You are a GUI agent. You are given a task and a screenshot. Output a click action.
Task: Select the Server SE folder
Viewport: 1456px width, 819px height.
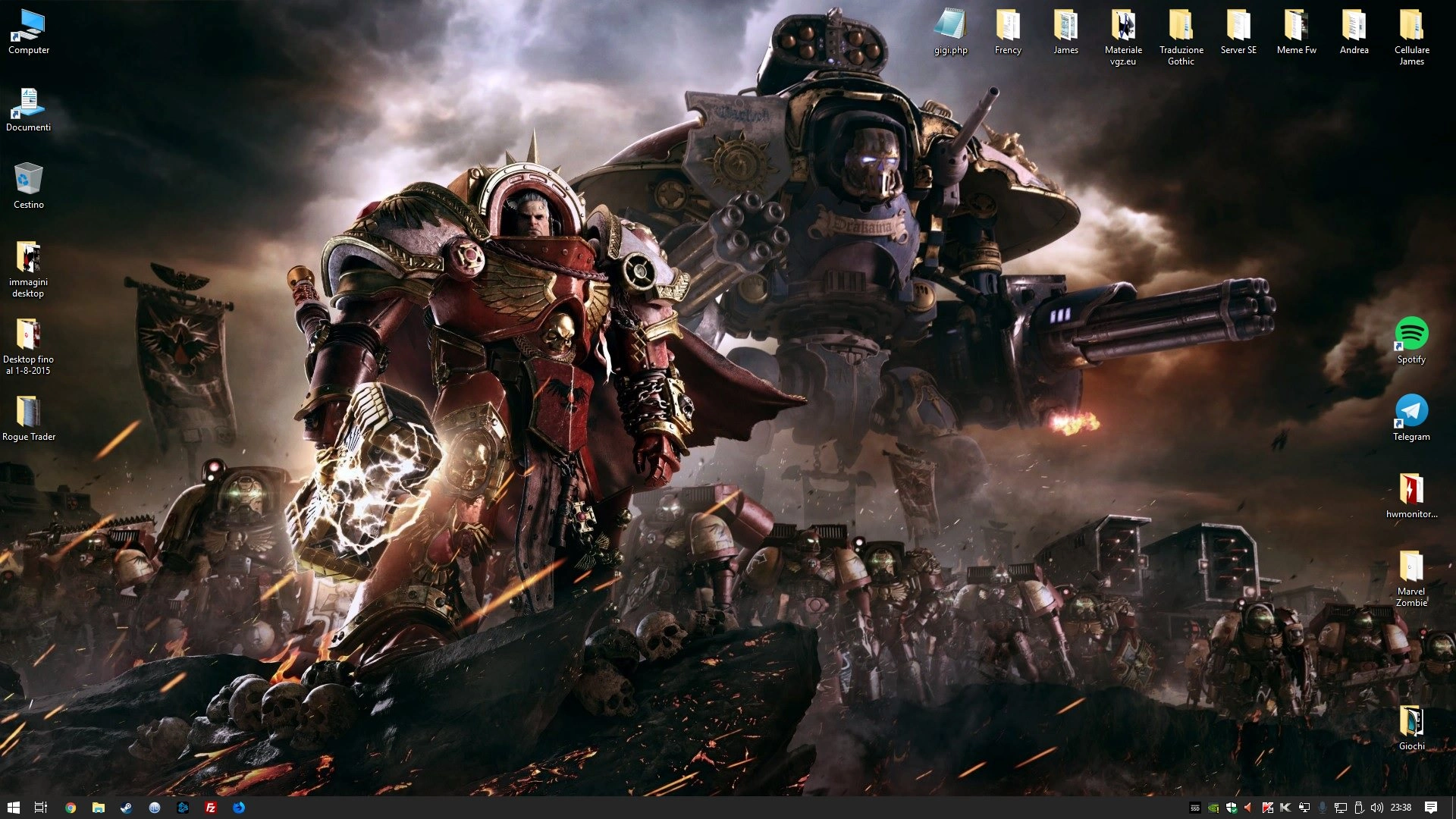[1238, 32]
